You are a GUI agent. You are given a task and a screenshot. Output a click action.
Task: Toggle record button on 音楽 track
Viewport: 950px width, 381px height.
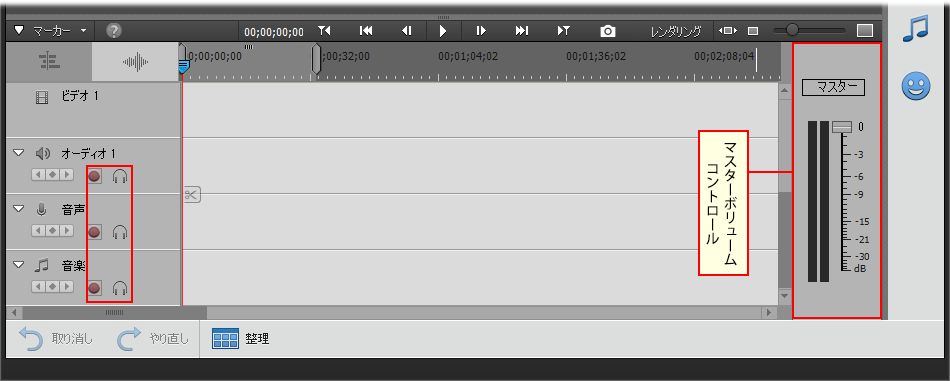pos(95,288)
